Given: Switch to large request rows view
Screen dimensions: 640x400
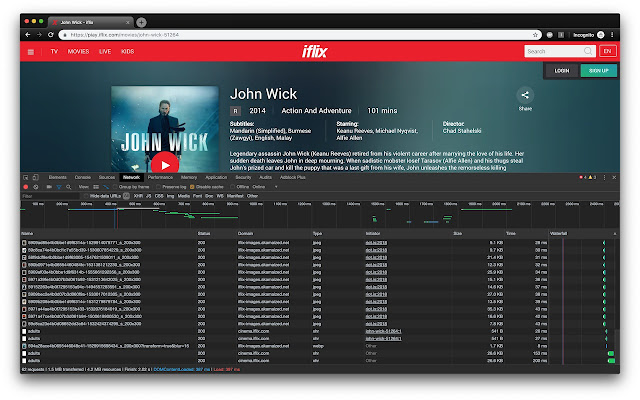Looking at the screenshot, I should 96,187.
